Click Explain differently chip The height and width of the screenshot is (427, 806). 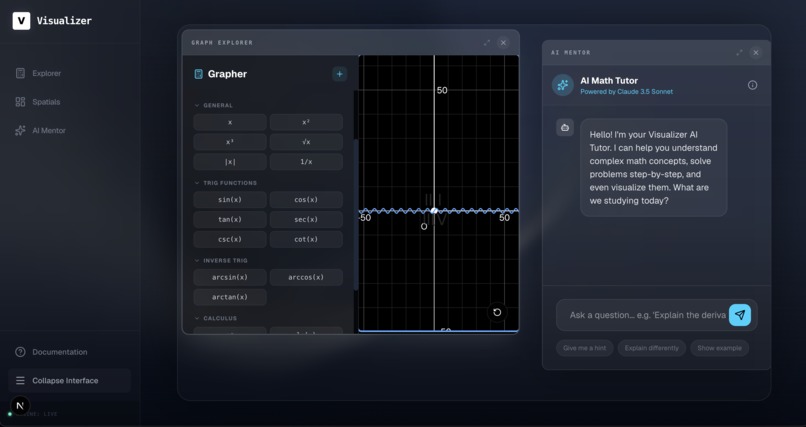(x=652, y=348)
